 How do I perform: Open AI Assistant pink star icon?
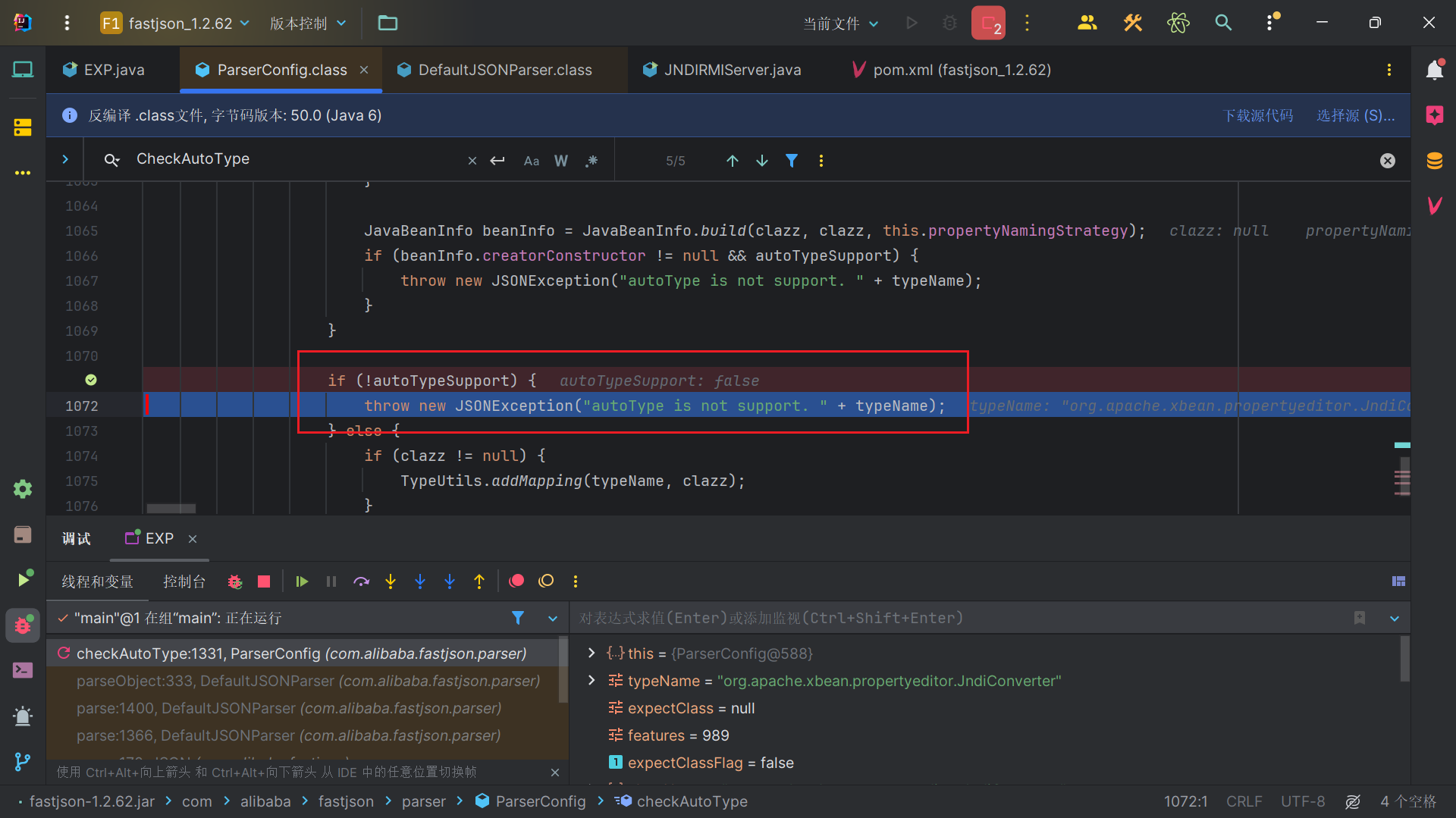point(1434,115)
